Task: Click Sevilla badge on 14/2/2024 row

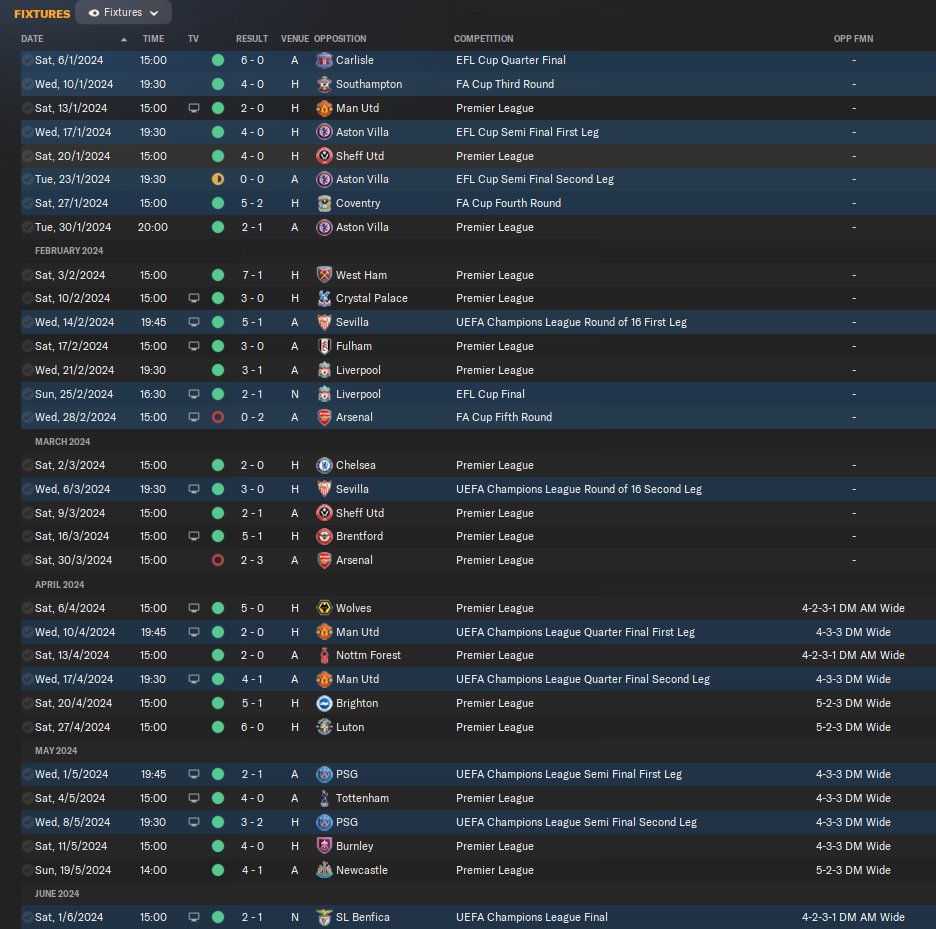Action: (324, 322)
